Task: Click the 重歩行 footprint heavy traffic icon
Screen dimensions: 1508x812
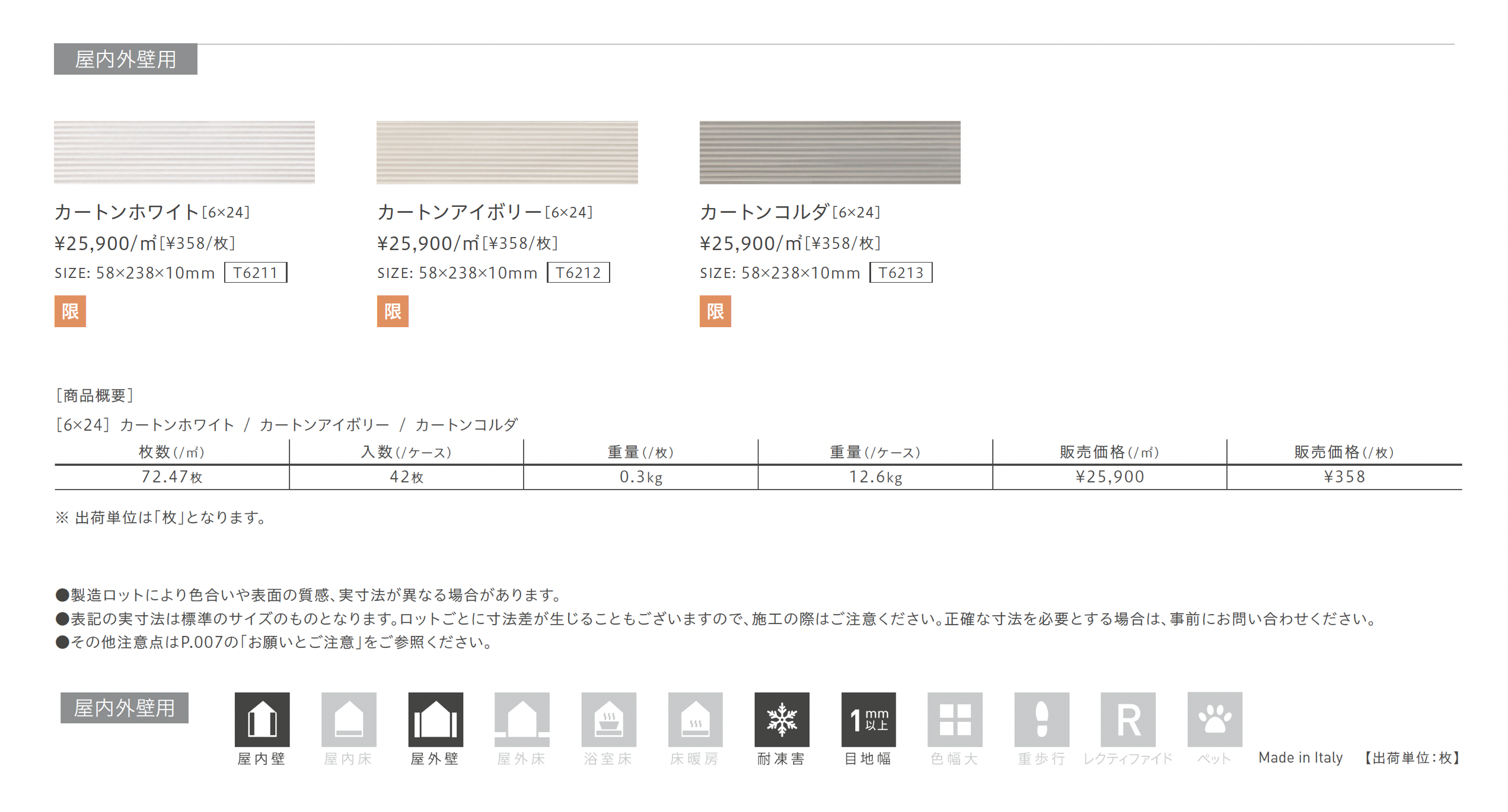Action: click(x=1041, y=719)
